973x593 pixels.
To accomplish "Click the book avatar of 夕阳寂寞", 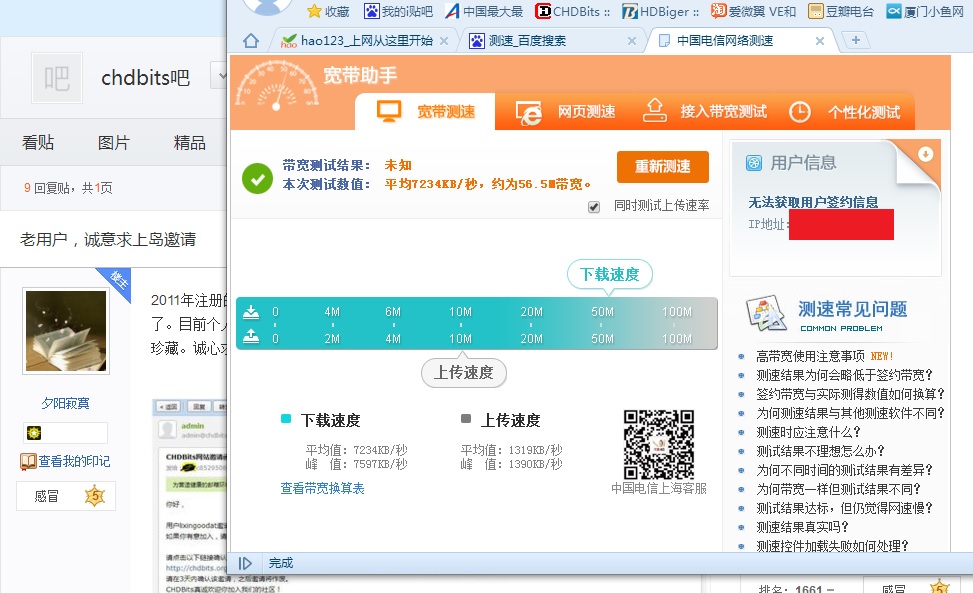I will coord(66,331).
